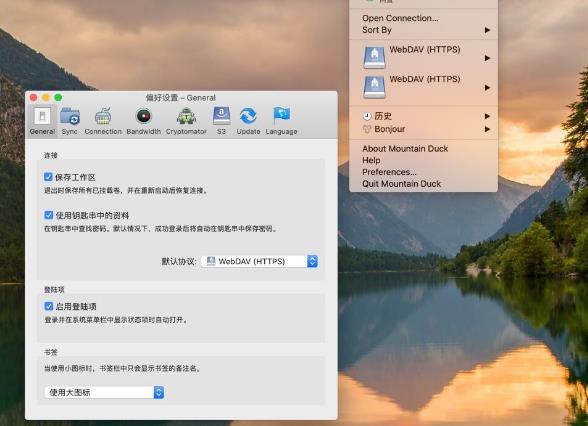588x426 pixels.
Task: Choose Preferences… from the menu
Action: [389, 172]
